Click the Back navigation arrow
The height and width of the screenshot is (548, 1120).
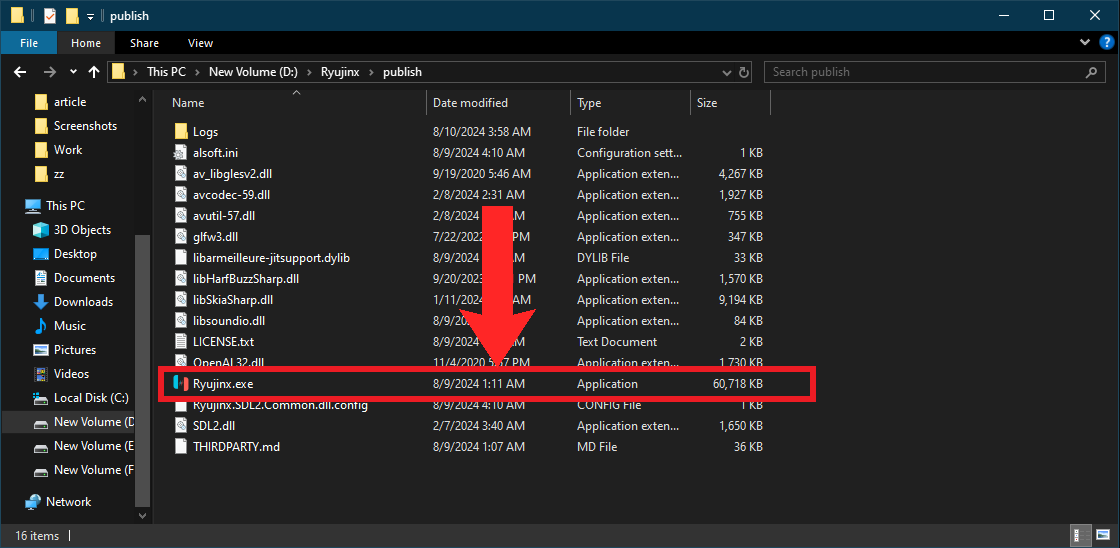[x=20, y=72]
